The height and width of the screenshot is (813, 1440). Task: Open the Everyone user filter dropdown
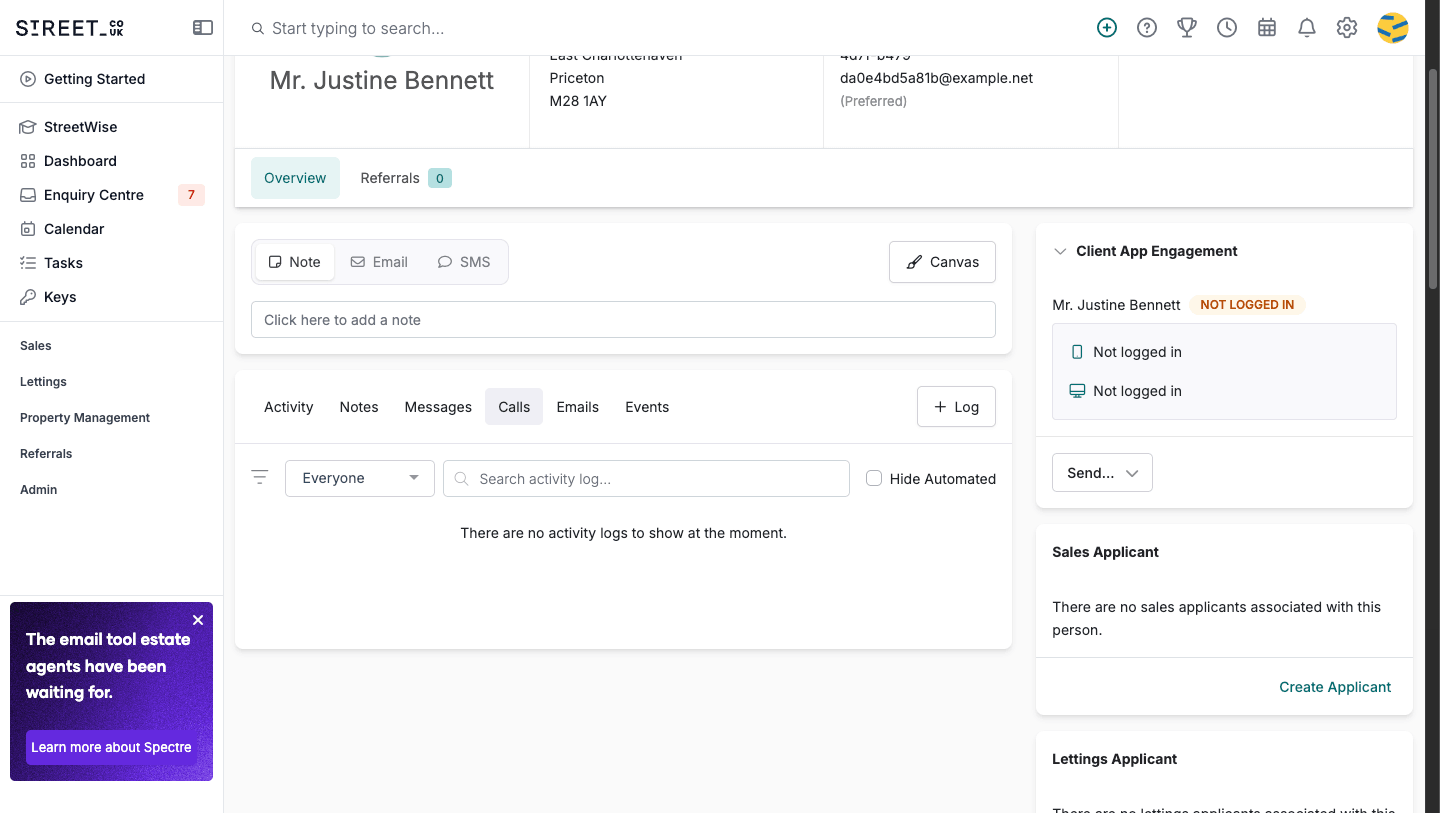pyautogui.click(x=360, y=478)
